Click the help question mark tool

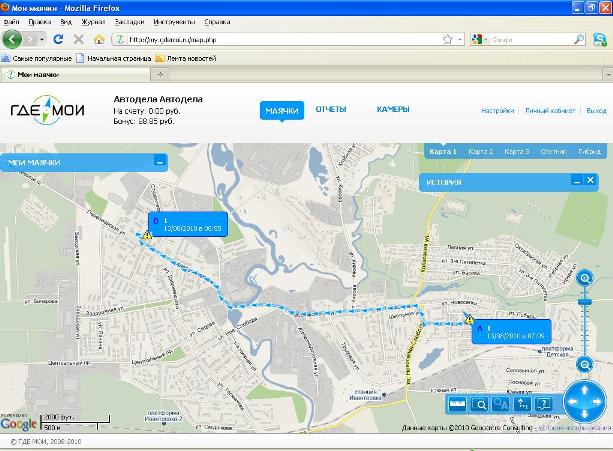pos(543,404)
